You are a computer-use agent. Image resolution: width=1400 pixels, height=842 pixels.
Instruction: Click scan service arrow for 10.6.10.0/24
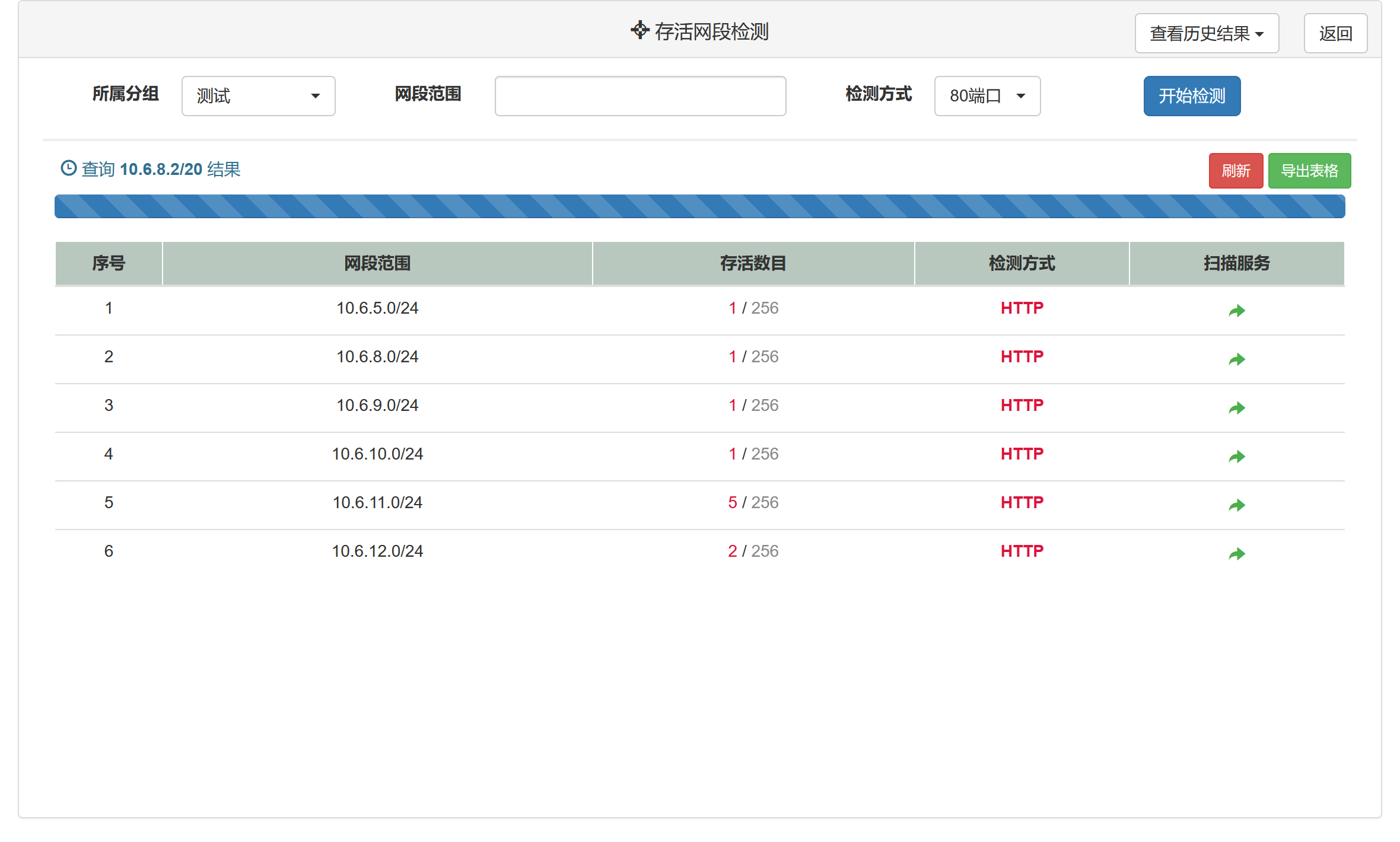[1236, 457]
